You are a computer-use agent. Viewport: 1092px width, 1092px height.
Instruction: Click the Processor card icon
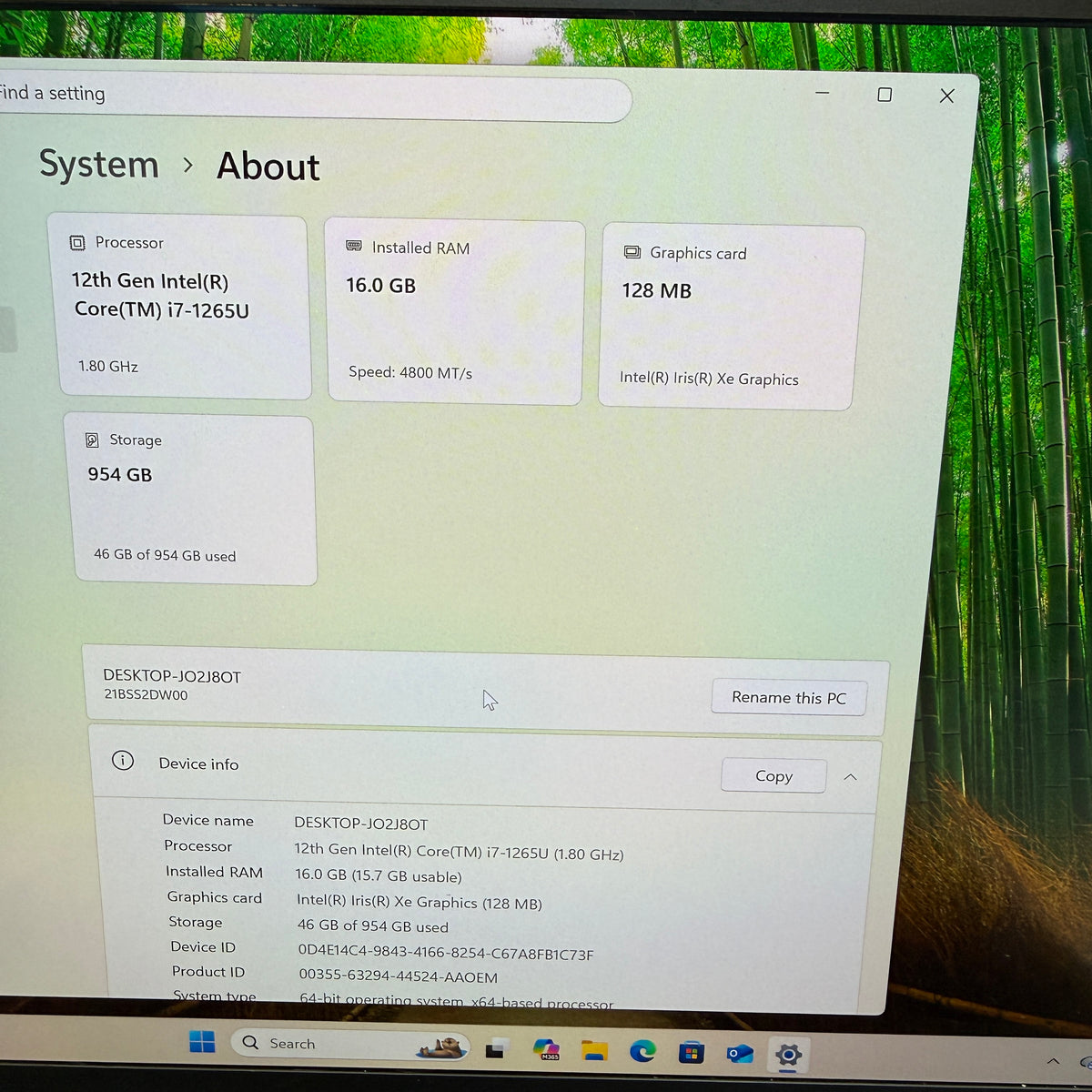click(77, 243)
